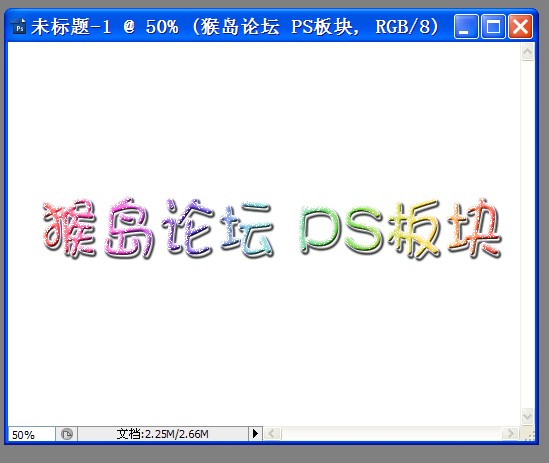The image size is (549, 463).
Task: Click the green PS letters on canvas
Action: [340, 229]
